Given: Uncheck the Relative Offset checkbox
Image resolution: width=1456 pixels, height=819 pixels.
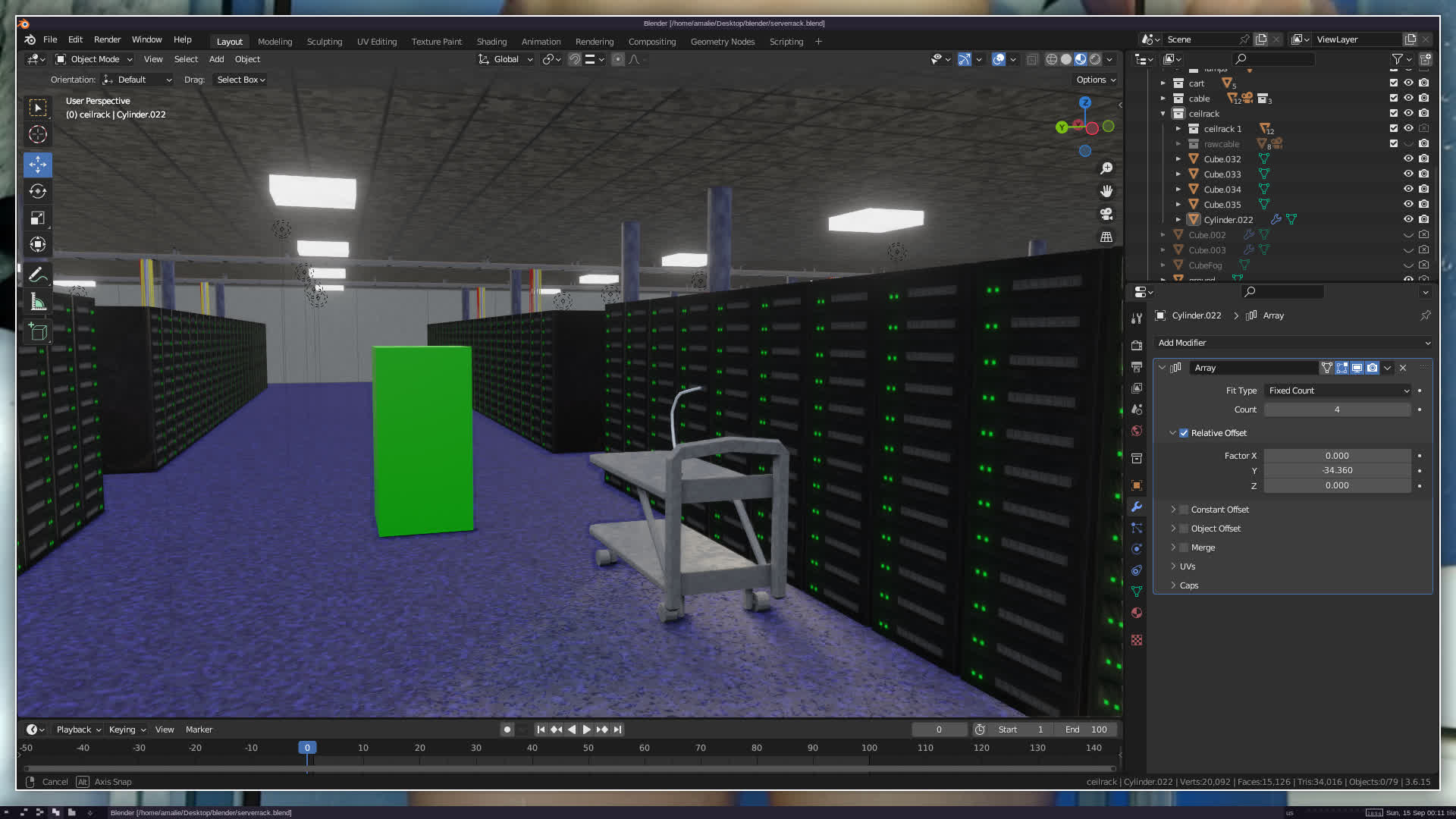Looking at the screenshot, I should [1184, 433].
